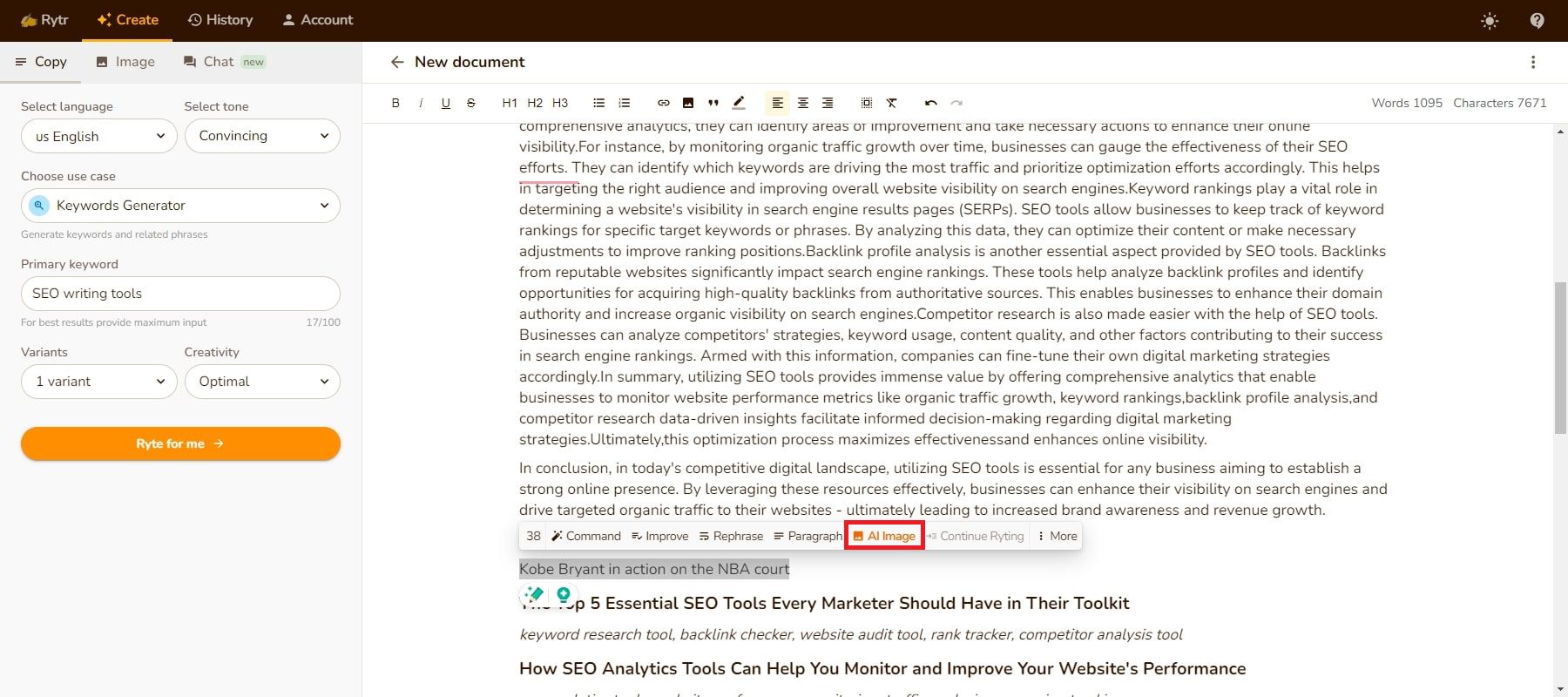Click the text highlight pen icon

coord(739,103)
